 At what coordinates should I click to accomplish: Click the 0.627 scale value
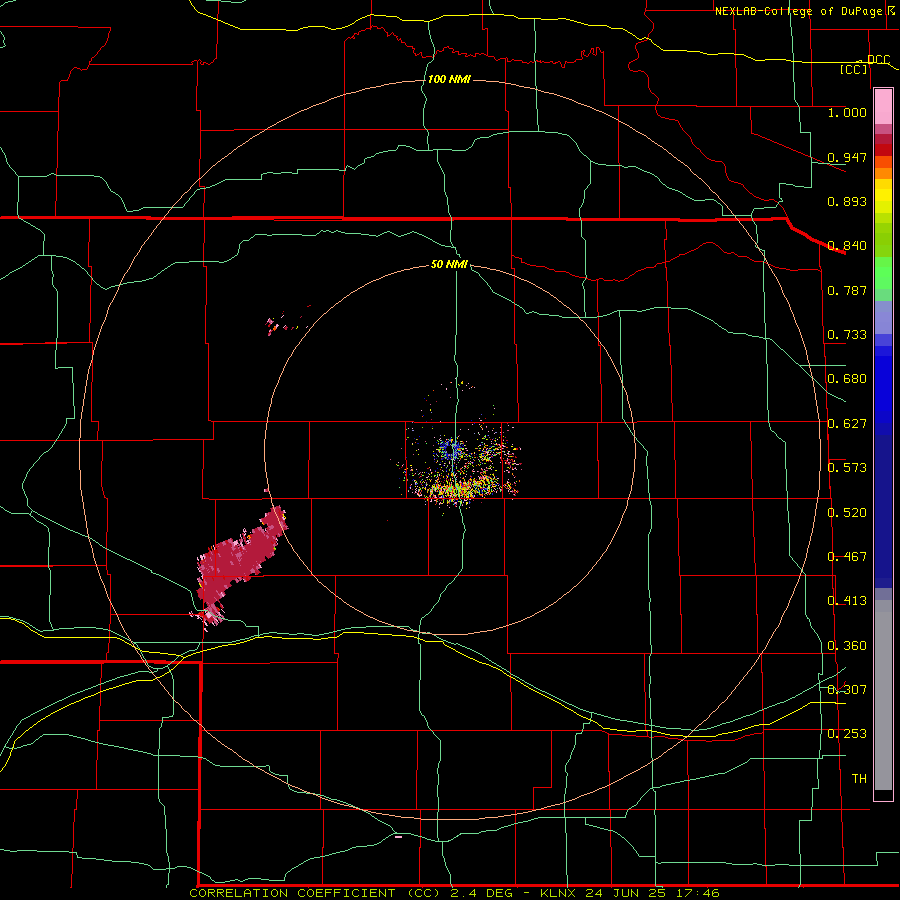(847, 424)
